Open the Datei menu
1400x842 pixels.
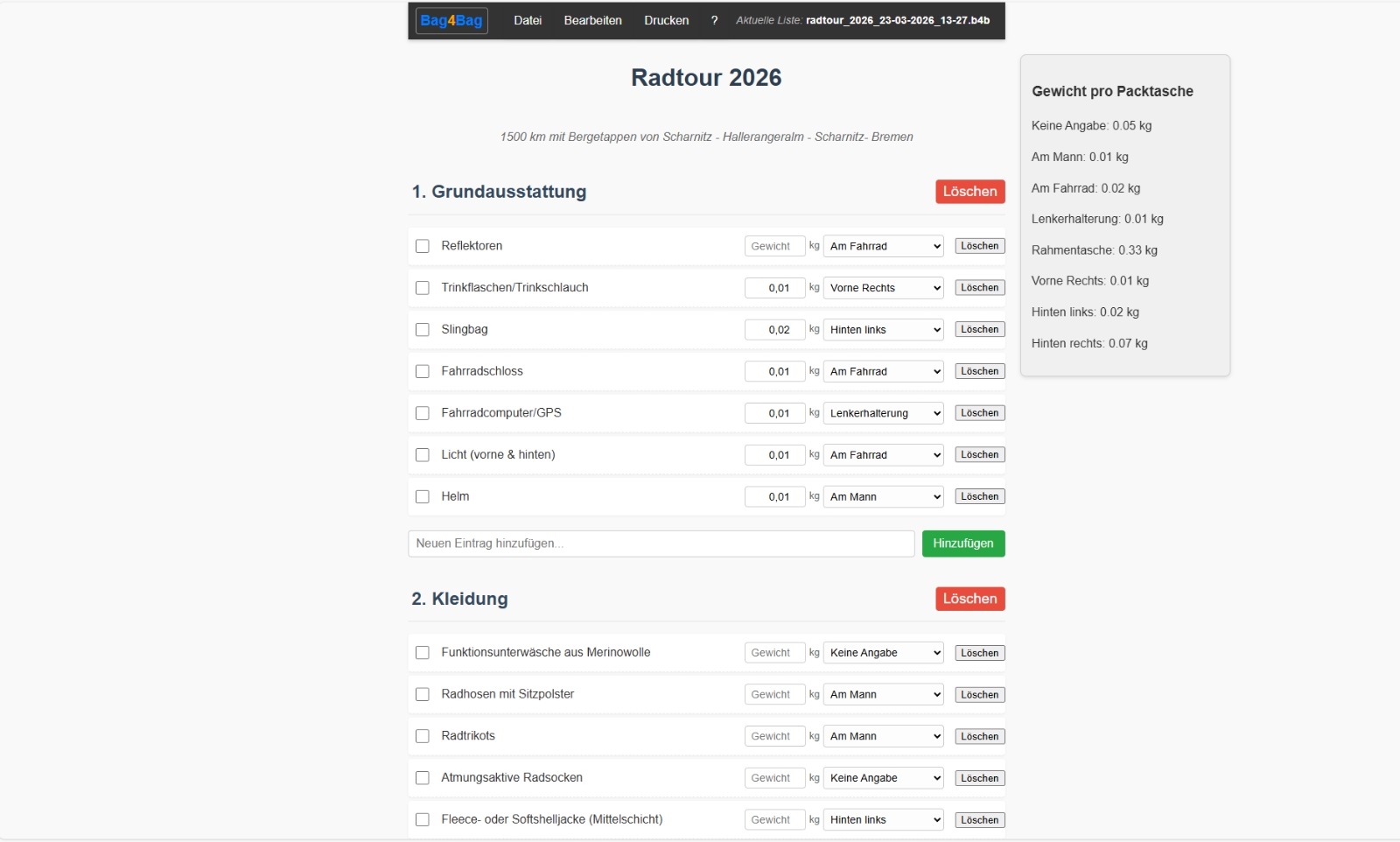click(527, 20)
